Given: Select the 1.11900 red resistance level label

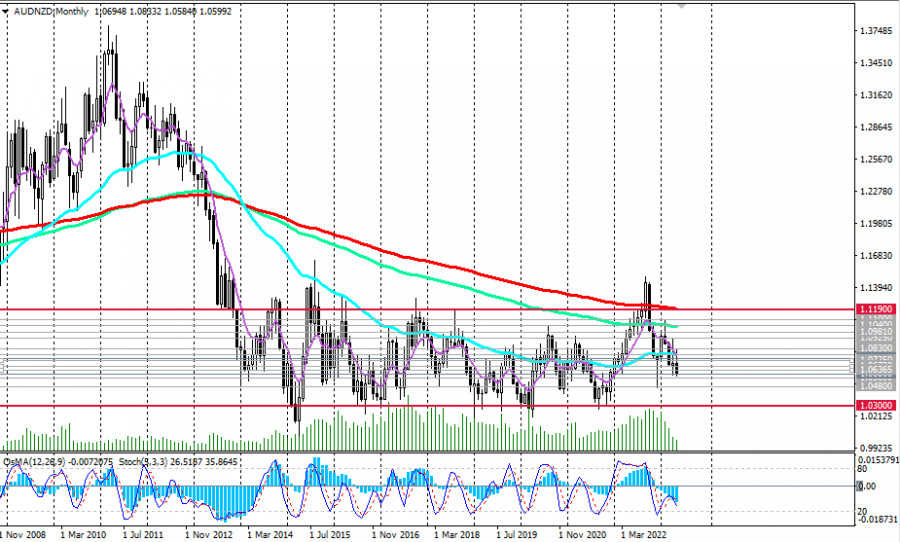Looking at the screenshot, I should point(874,310).
